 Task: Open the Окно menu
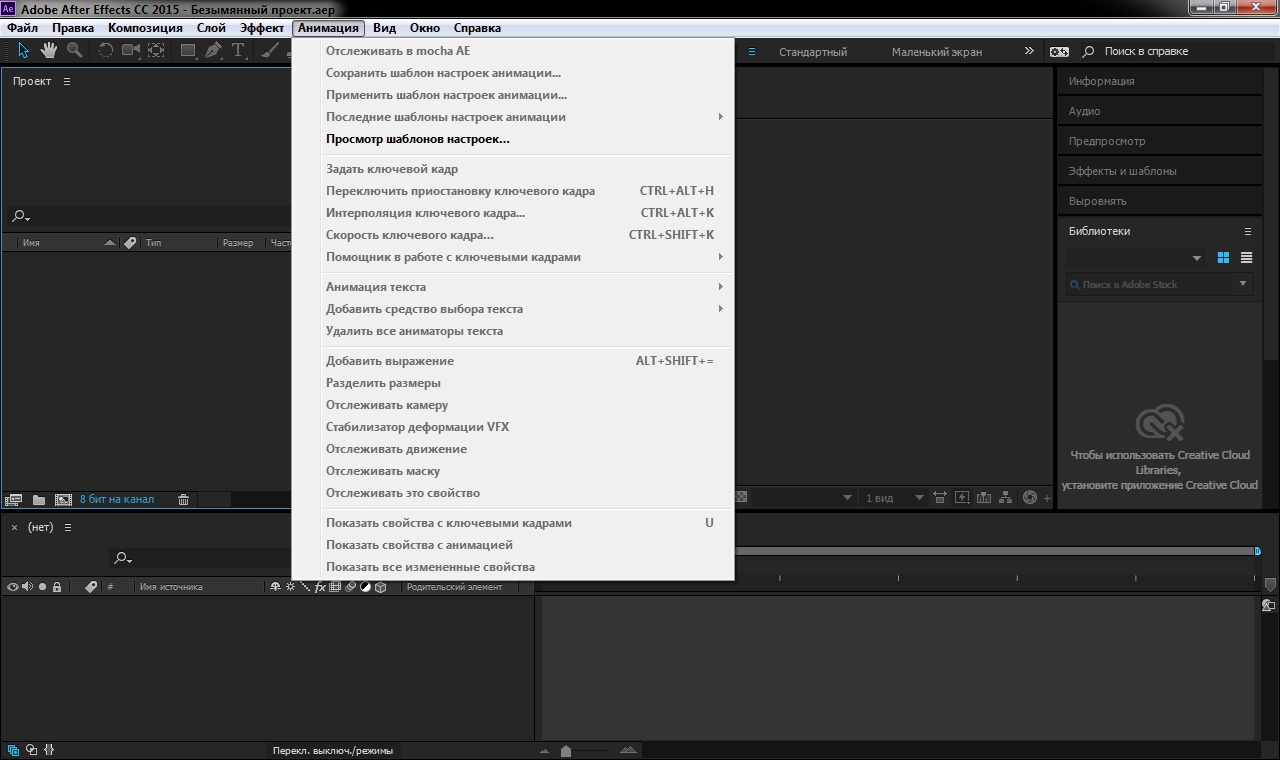425,28
